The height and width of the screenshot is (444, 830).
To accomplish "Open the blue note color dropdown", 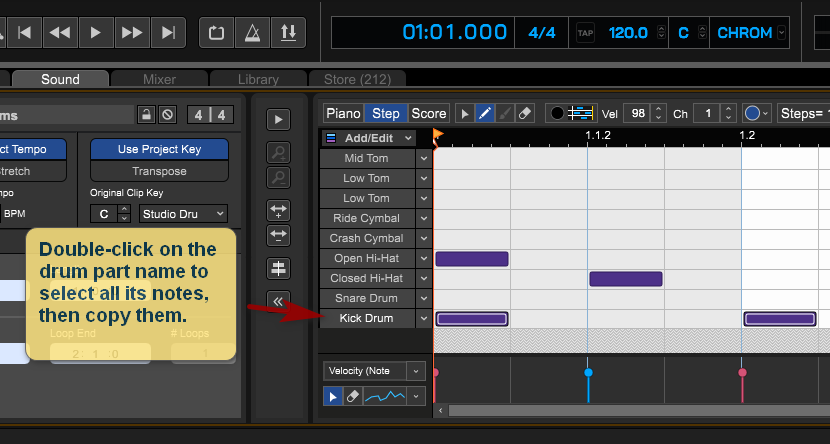I will click(x=756, y=113).
